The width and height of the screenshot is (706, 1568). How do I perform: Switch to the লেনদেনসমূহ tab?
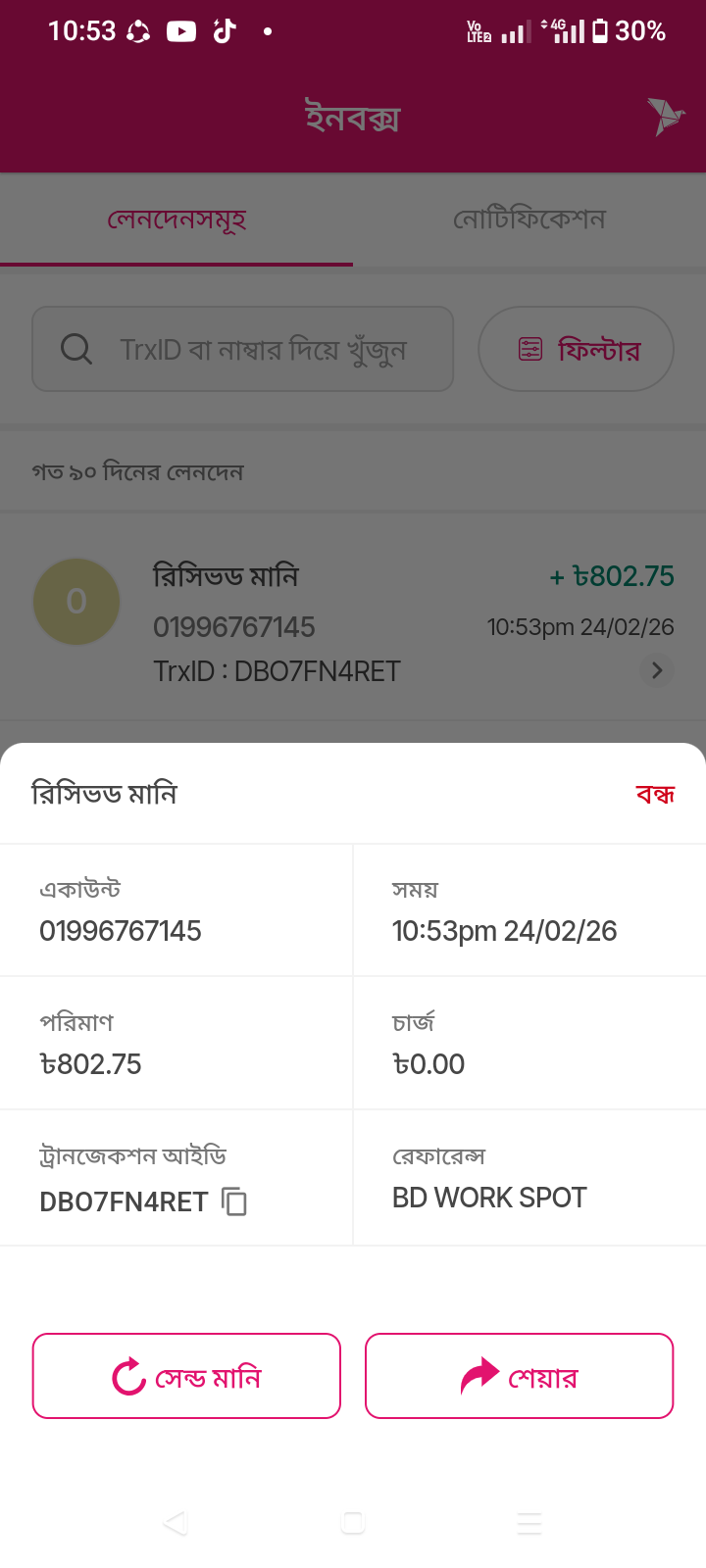[176, 220]
